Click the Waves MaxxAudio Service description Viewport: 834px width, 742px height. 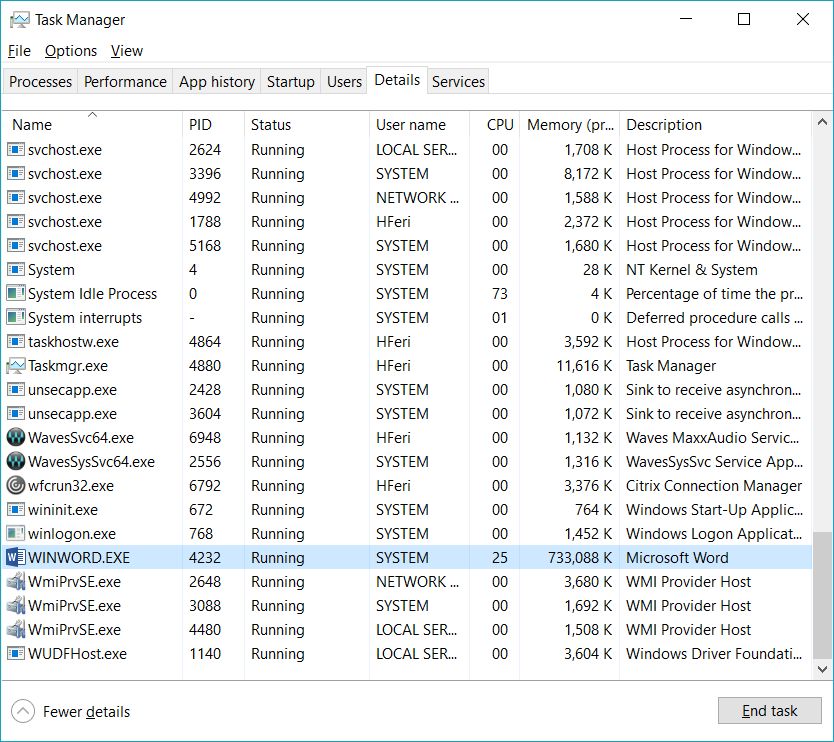(x=712, y=438)
